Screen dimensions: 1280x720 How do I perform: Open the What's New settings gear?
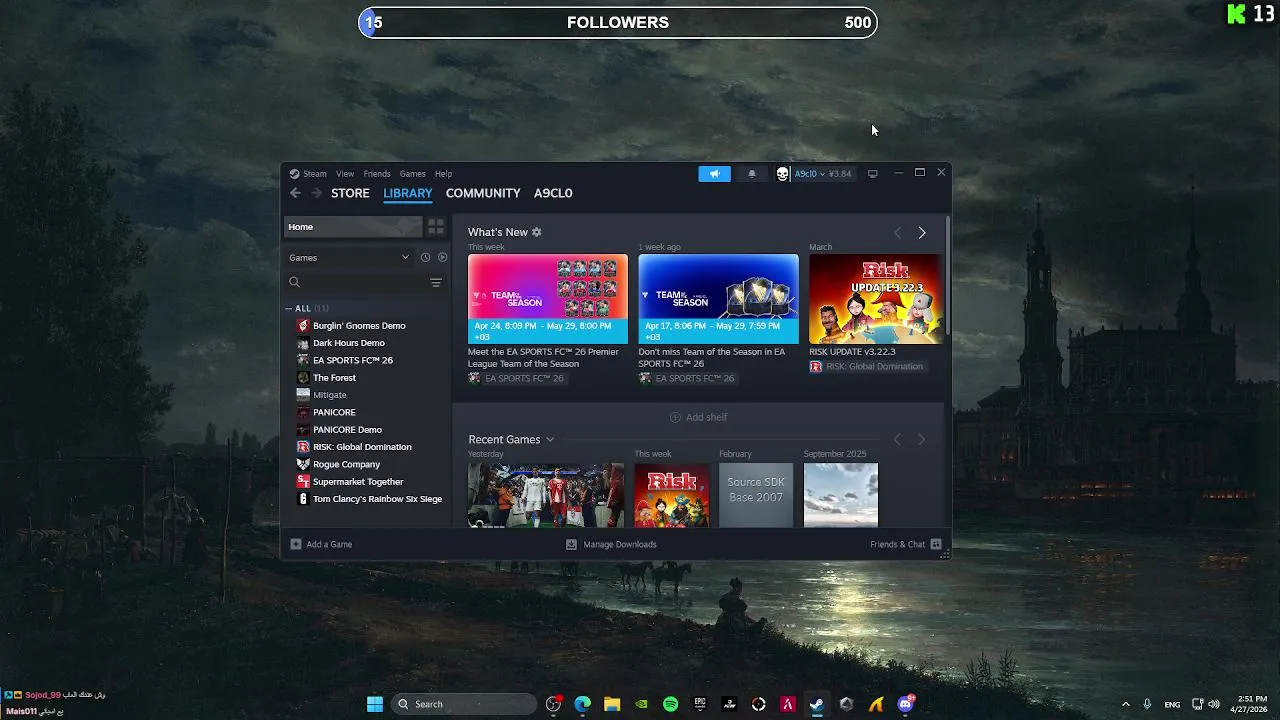tap(537, 232)
